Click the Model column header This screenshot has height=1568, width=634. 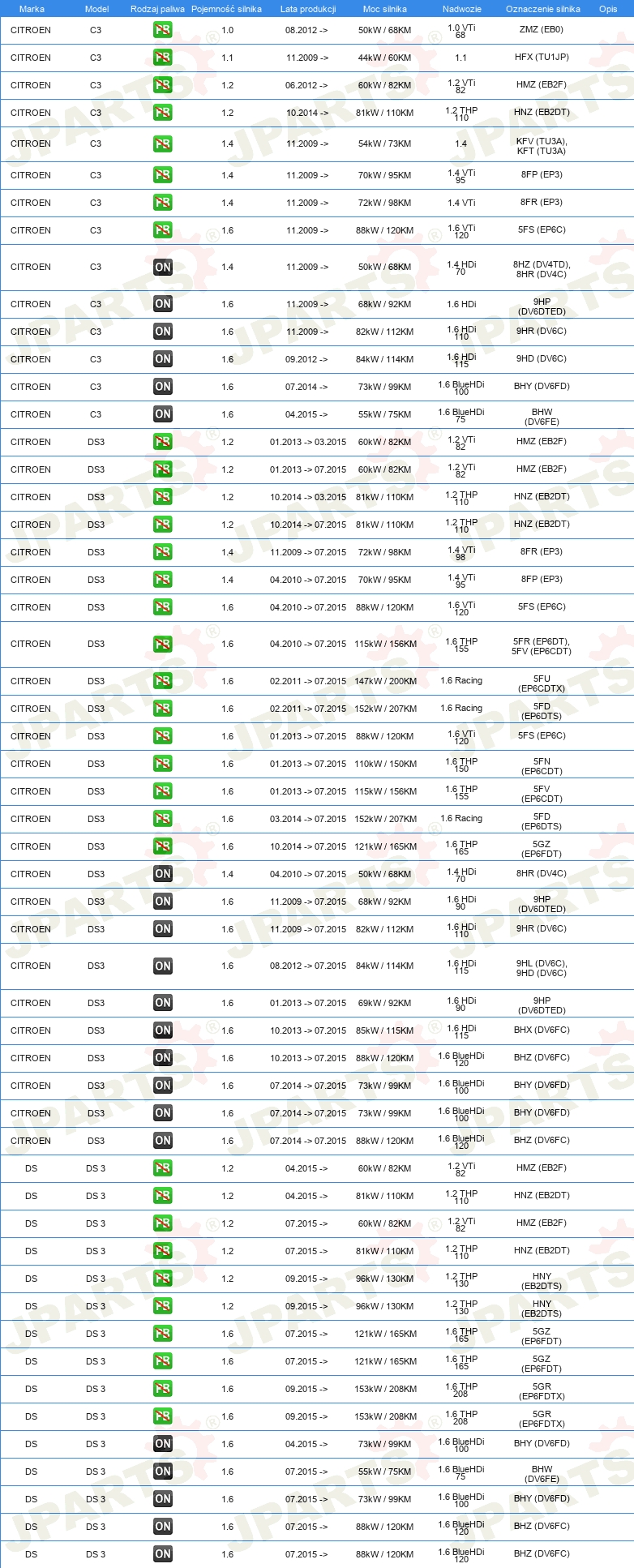[96, 9]
